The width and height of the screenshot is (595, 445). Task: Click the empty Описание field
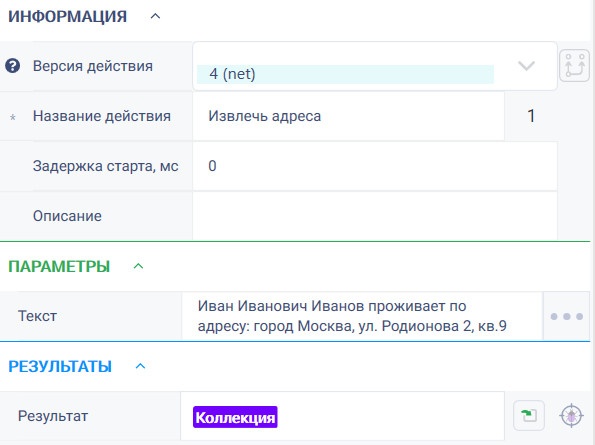coord(375,216)
